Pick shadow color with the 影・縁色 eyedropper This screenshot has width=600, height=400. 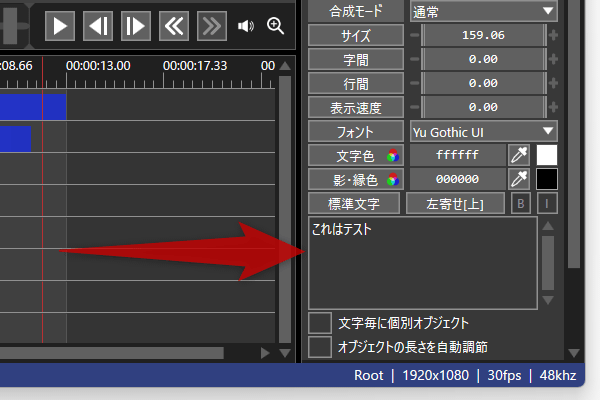519,179
